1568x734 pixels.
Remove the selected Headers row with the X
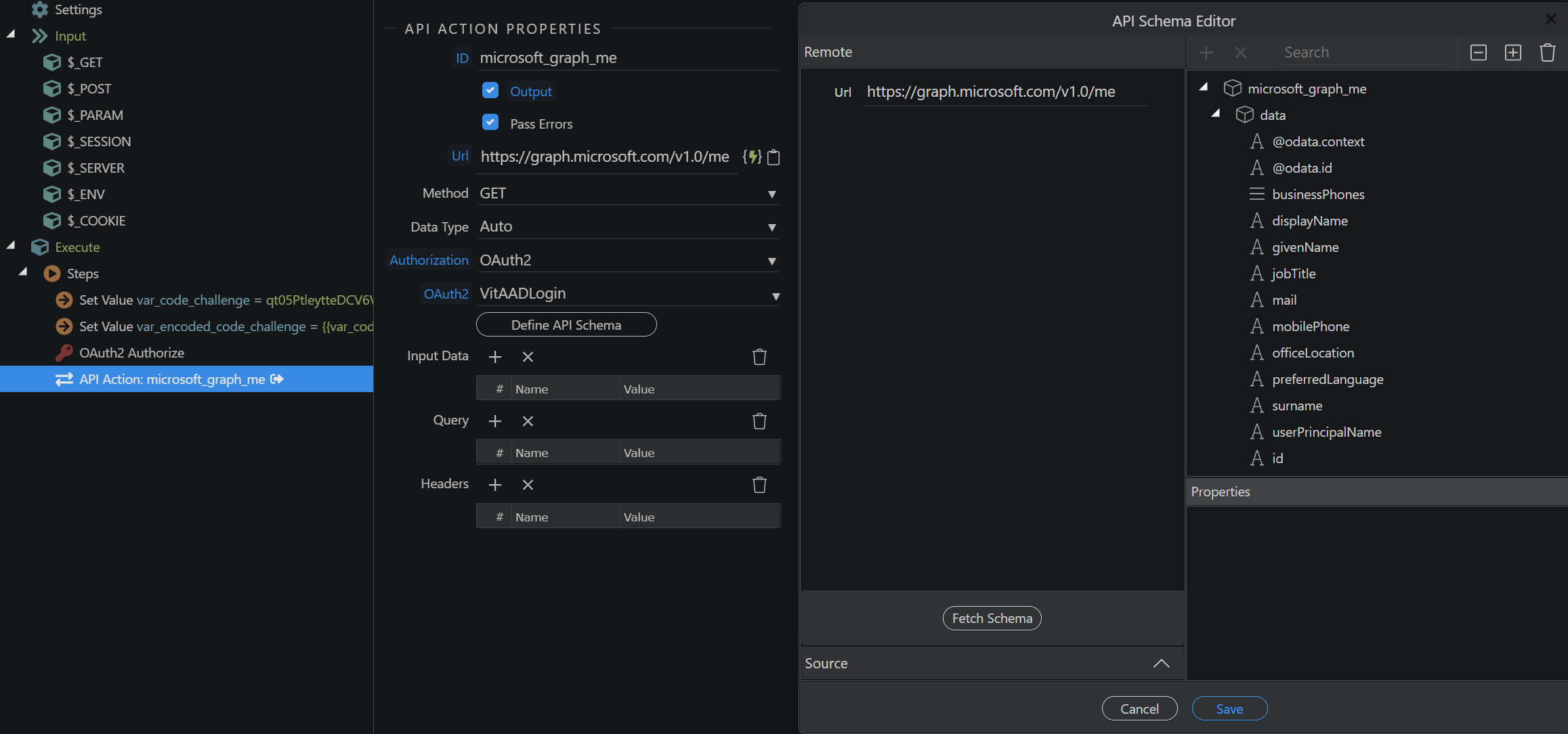click(x=528, y=485)
